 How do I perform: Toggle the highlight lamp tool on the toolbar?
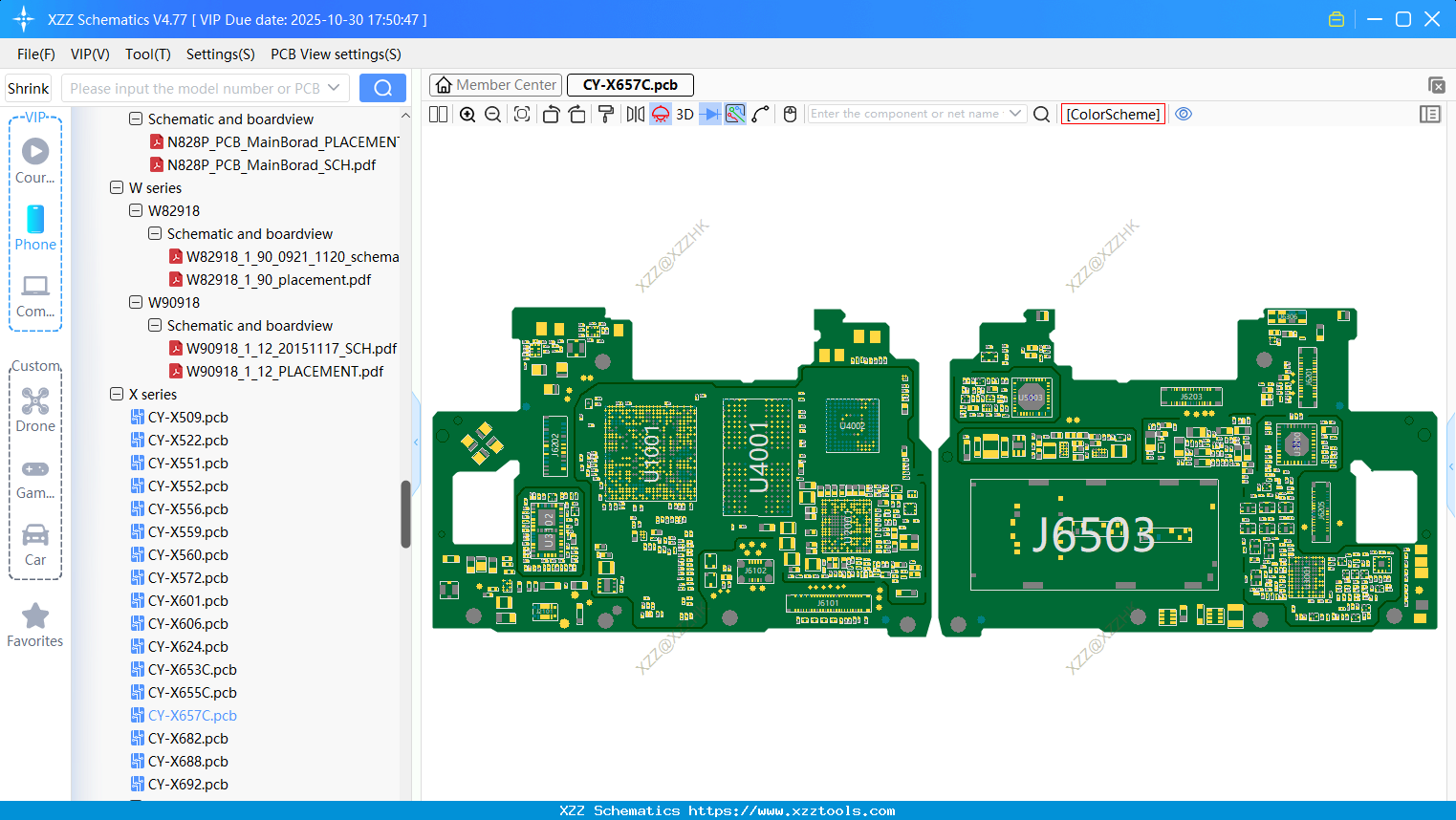click(x=660, y=114)
